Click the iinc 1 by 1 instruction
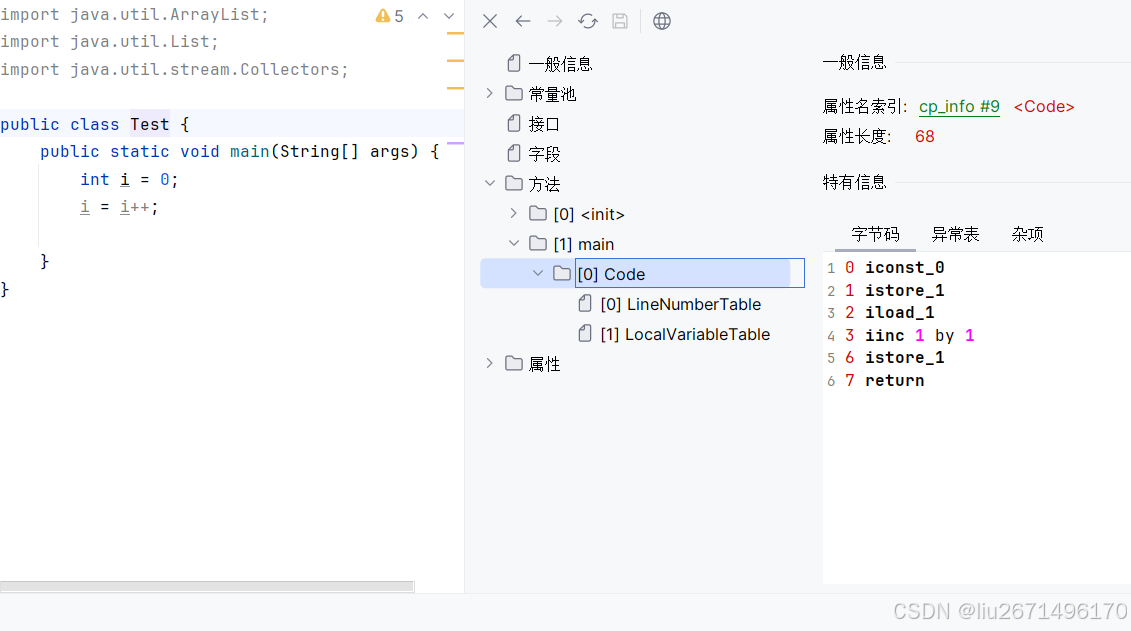Screen dimensions: 1131x631 [x=920, y=335]
